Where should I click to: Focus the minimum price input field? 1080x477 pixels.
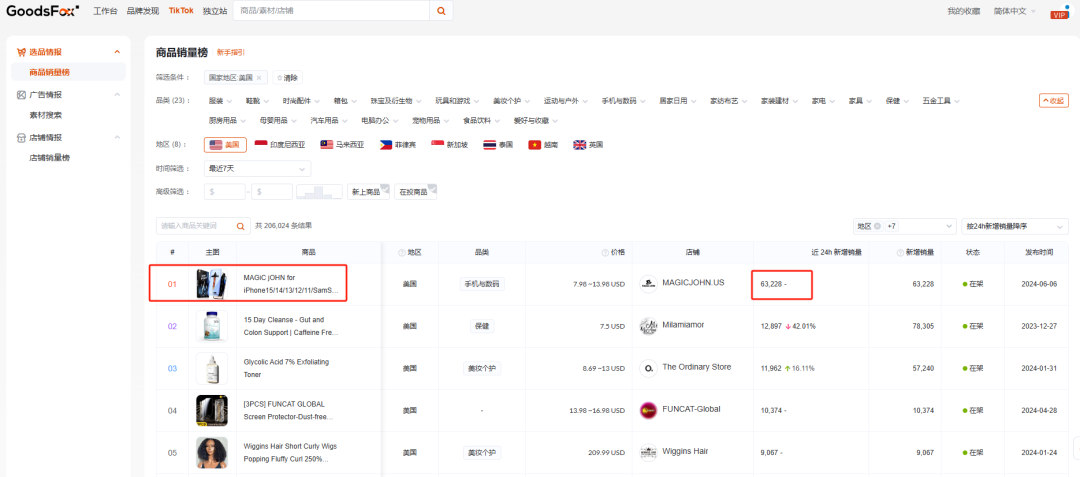[x=225, y=192]
